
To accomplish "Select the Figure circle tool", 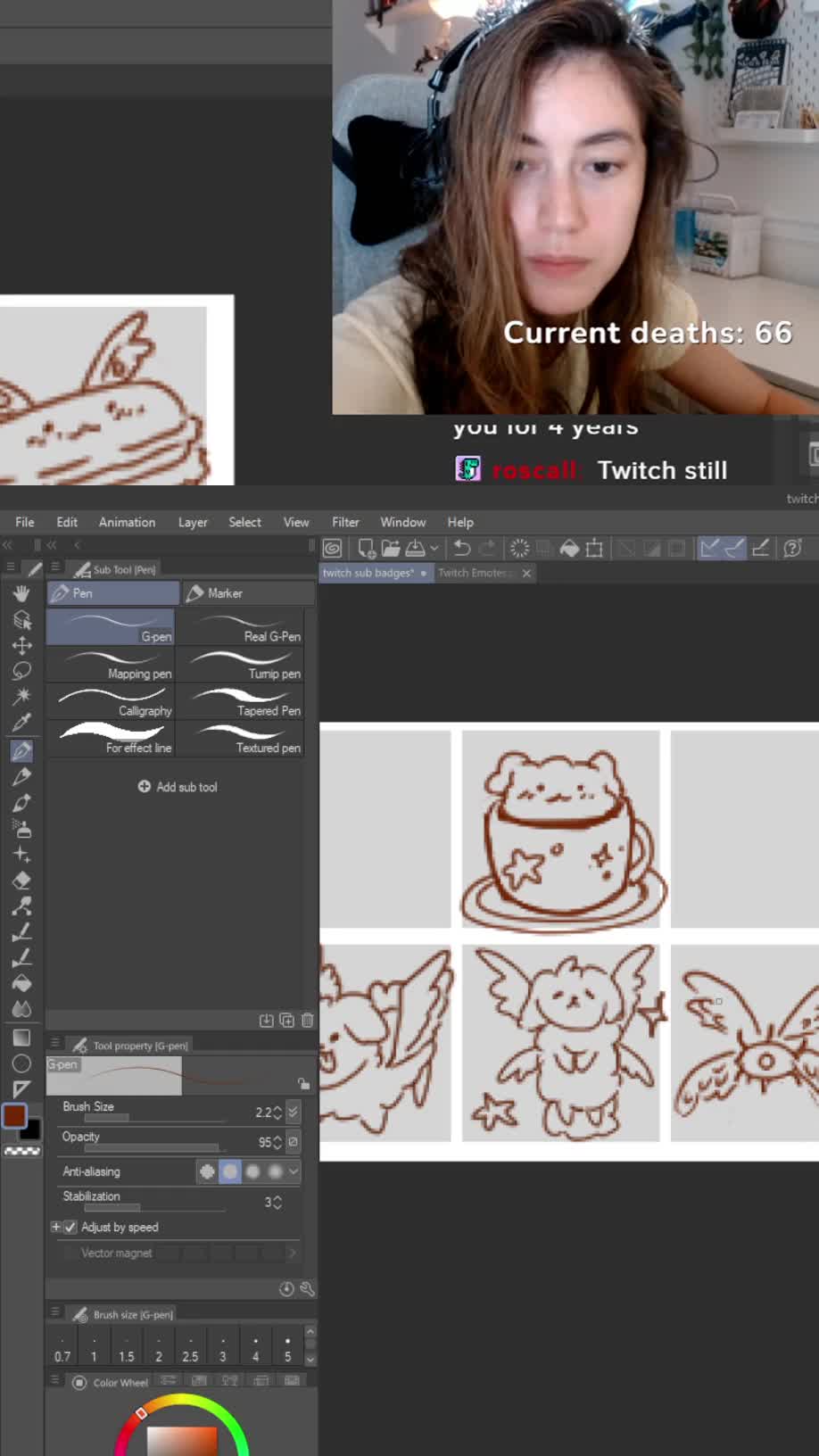I will point(22,1063).
